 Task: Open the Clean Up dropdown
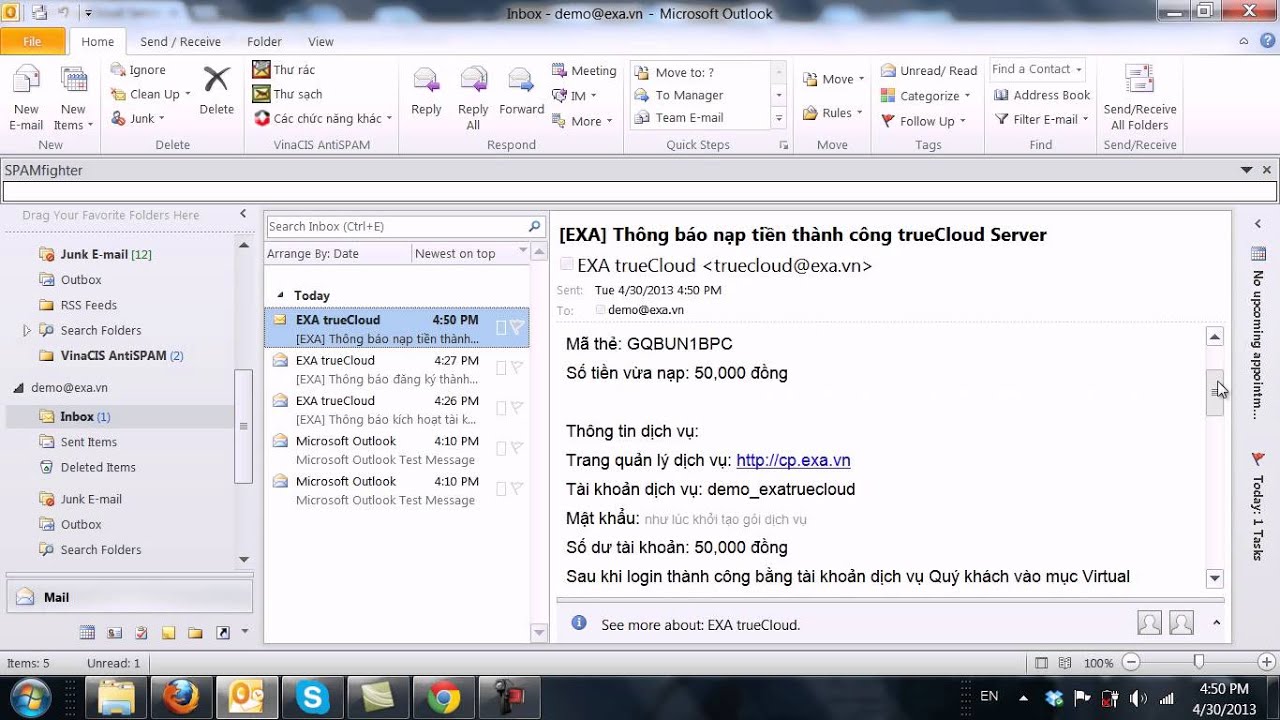[x=150, y=94]
